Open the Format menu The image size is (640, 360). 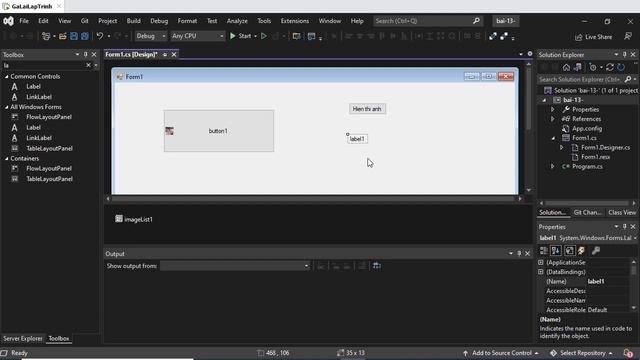click(187, 21)
